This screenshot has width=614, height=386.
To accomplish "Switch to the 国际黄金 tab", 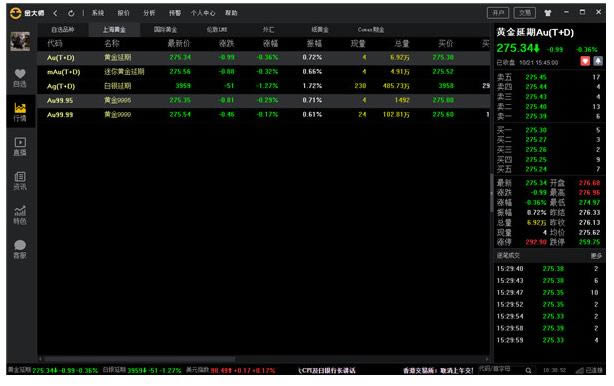I will tap(165, 30).
